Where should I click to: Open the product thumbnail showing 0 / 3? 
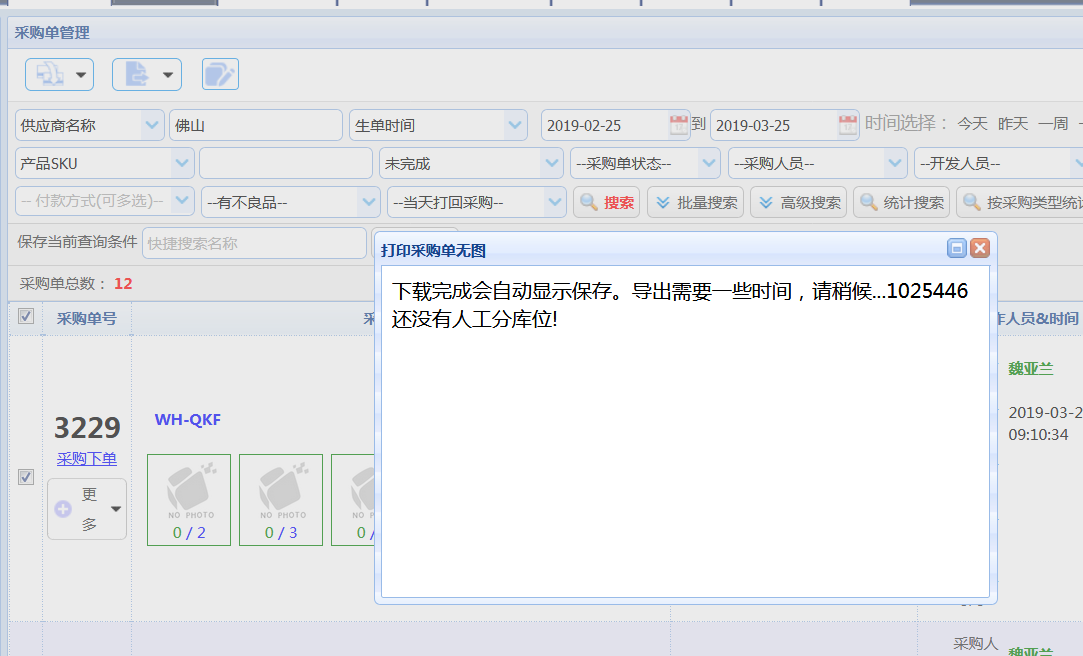(x=280, y=500)
